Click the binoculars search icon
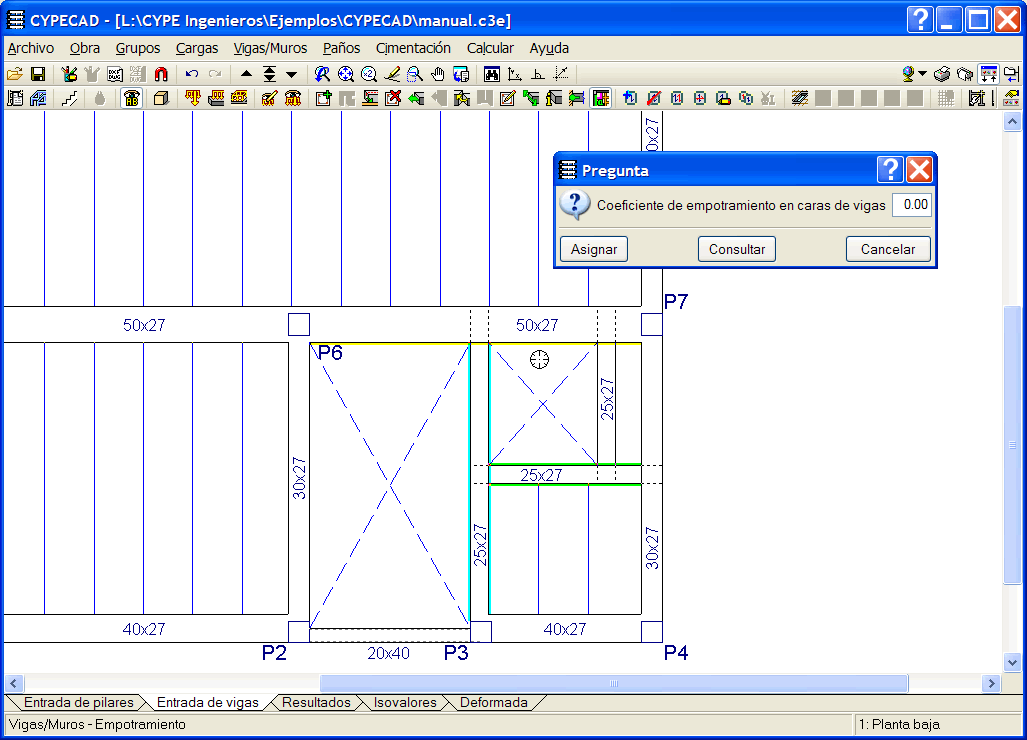 pos(491,74)
